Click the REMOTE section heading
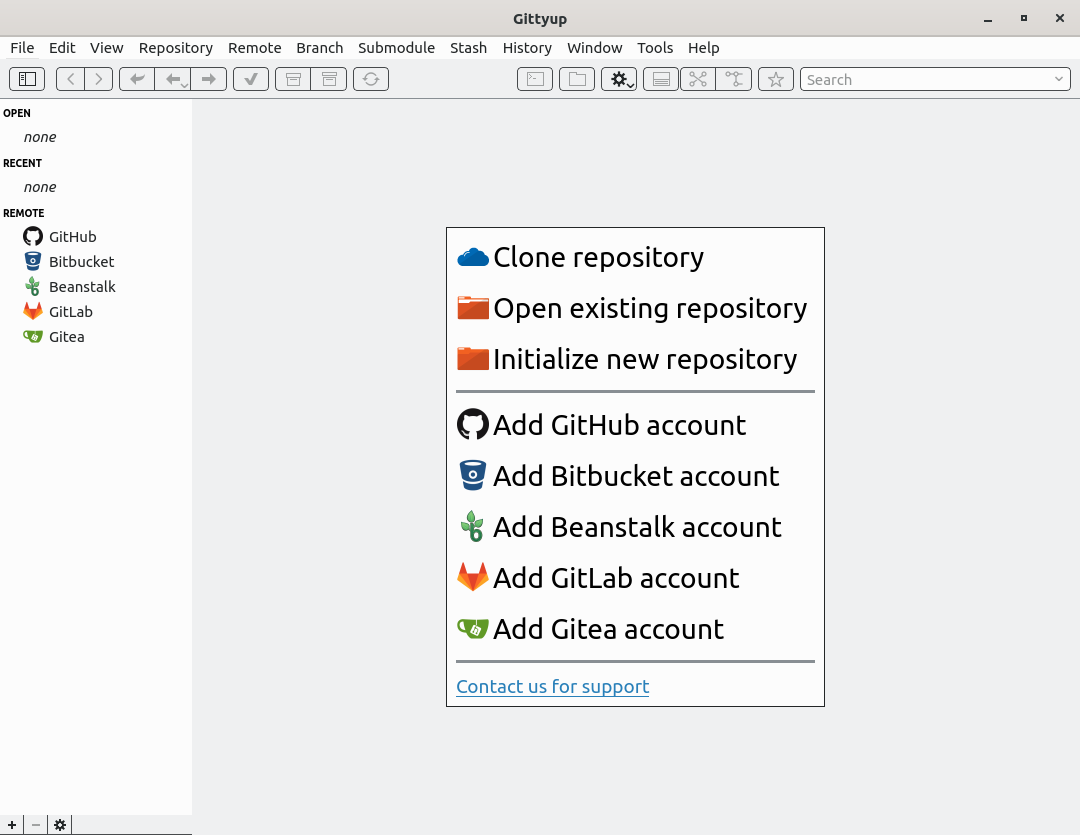The width and height of the screenshot is (1080, 835). 23,213
